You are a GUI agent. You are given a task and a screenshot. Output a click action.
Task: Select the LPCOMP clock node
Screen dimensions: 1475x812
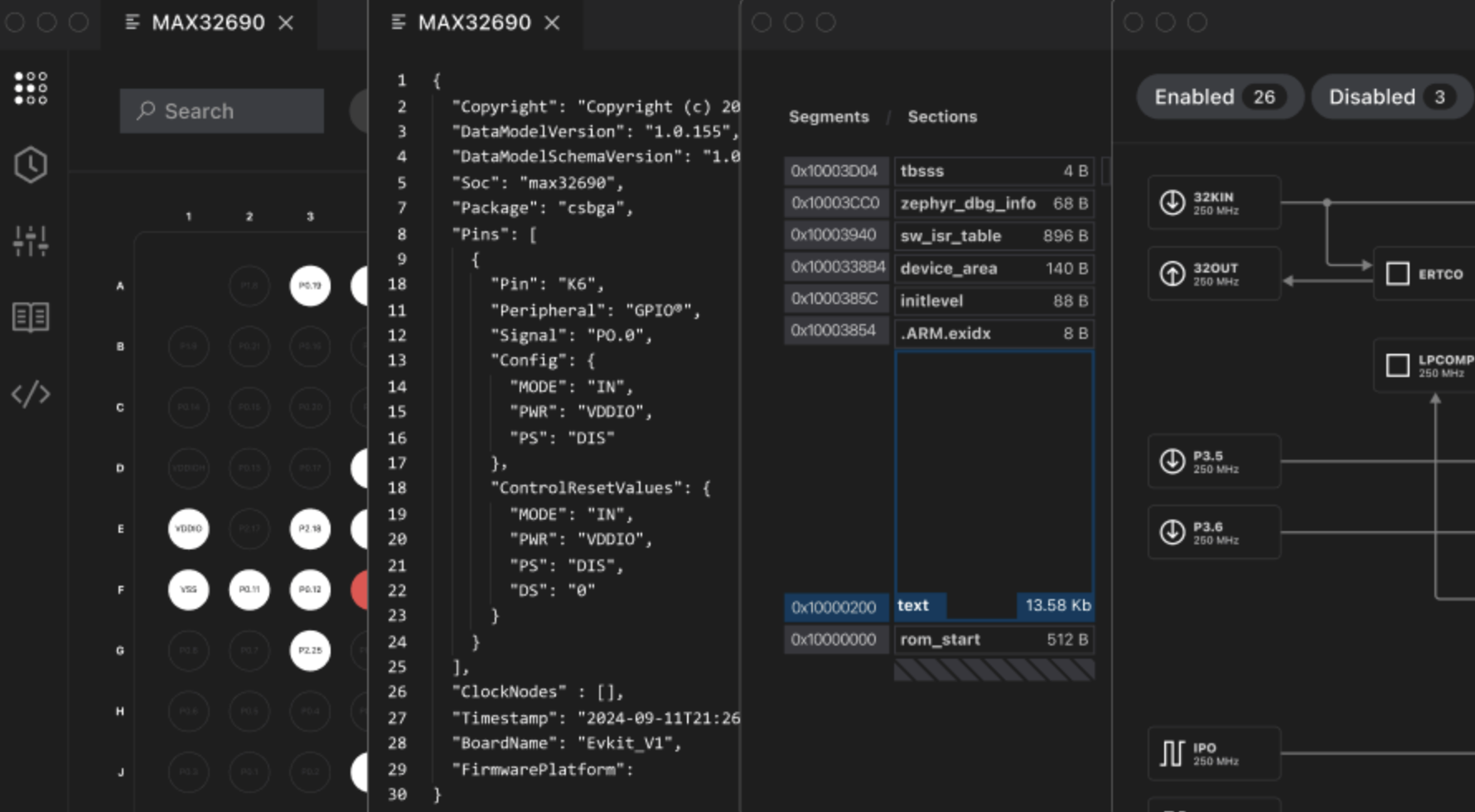point(1424,365)
